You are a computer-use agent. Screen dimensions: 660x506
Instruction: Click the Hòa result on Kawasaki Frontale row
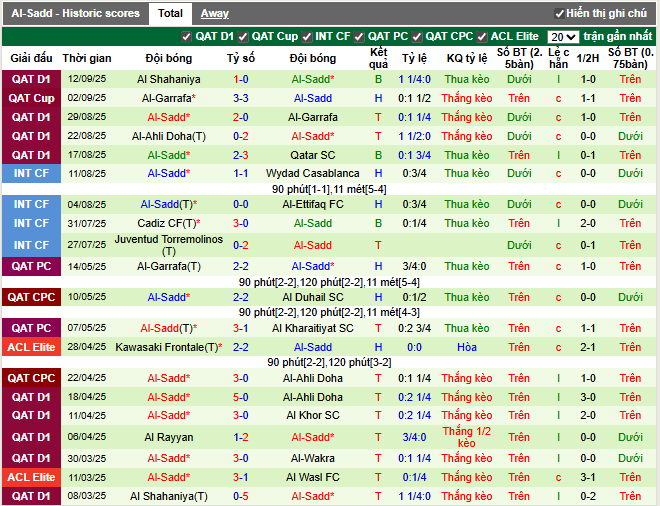click(x=467, y=347)
